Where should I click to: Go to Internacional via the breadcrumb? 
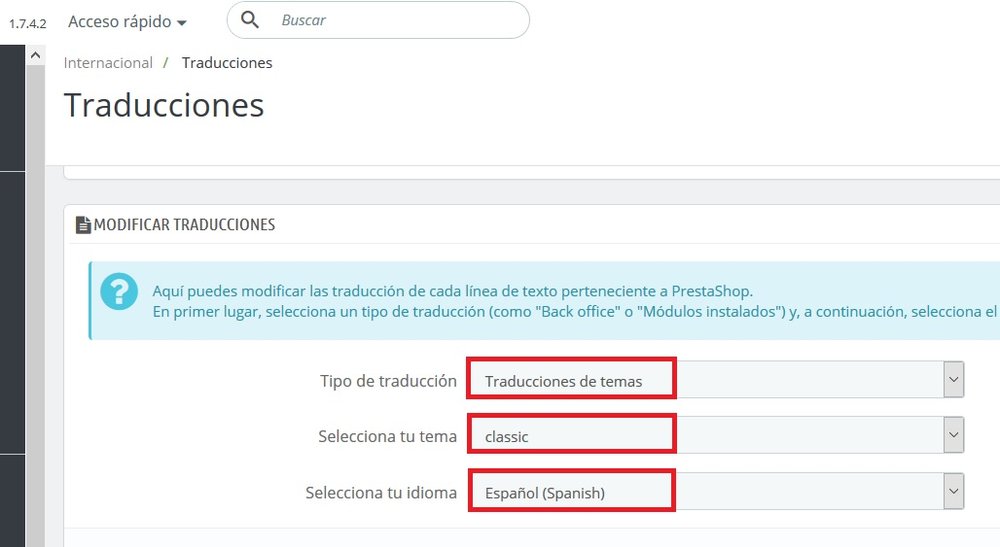(x=108, y=63)
